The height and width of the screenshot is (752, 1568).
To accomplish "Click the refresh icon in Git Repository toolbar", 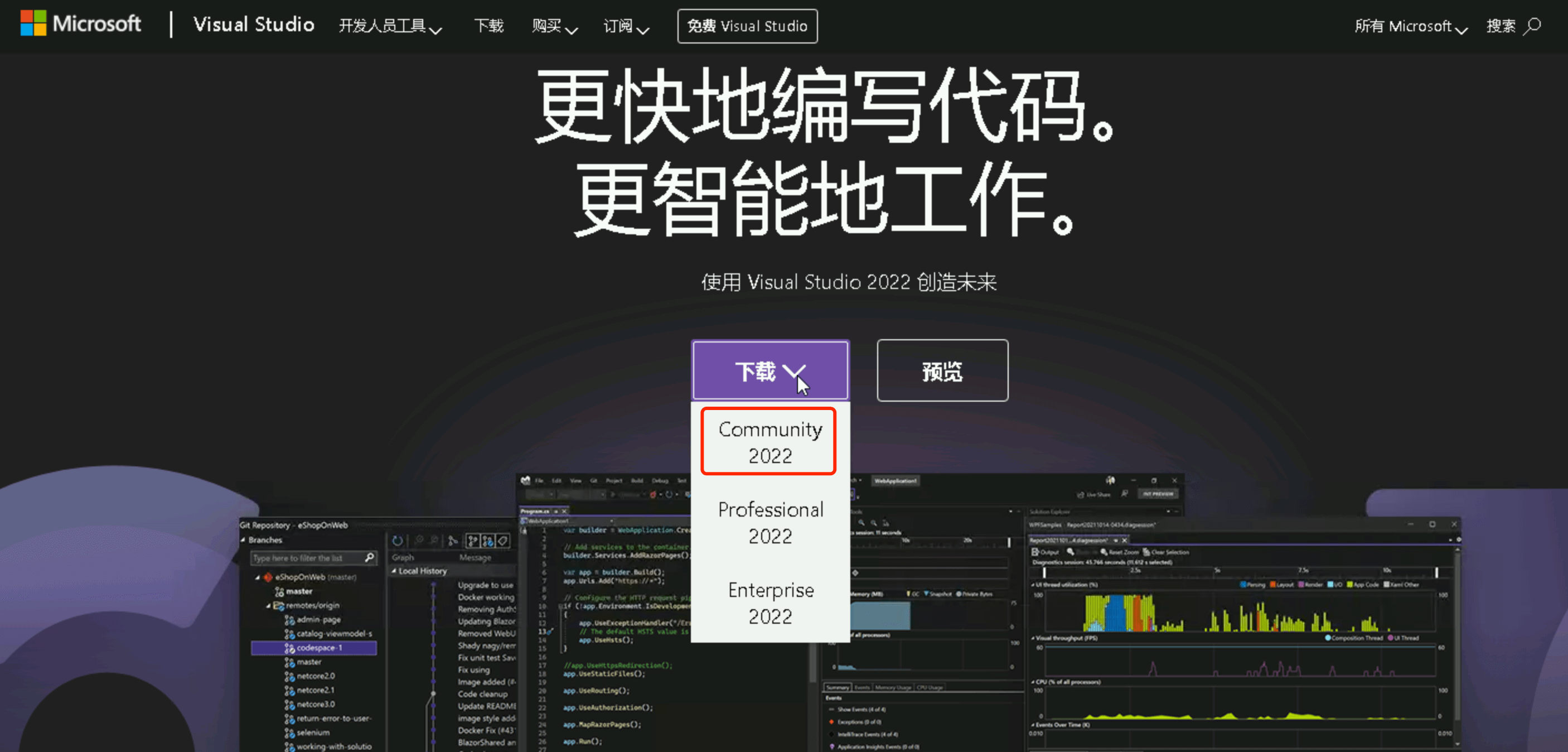I will point(398,541).
